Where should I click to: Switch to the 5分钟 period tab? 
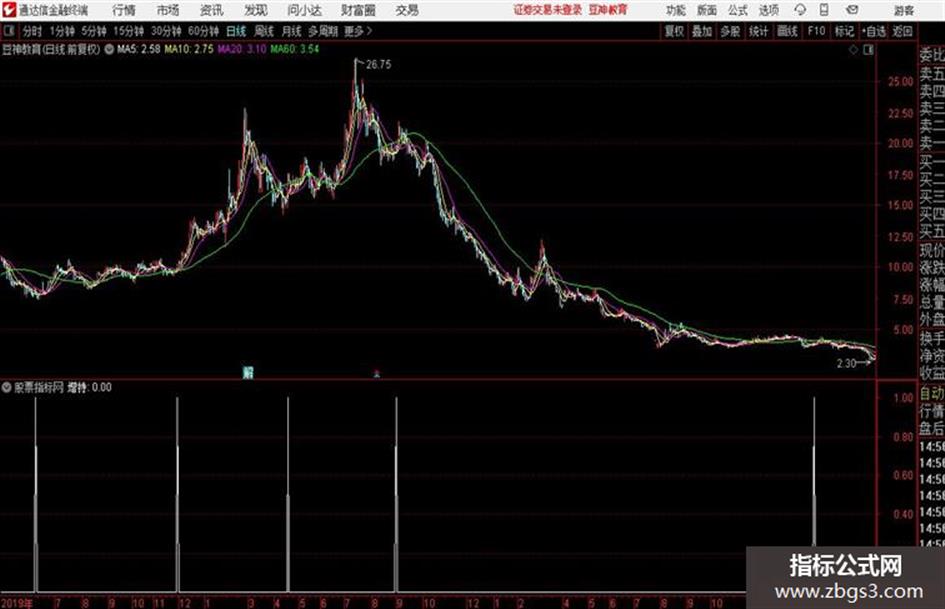(94, 31)
